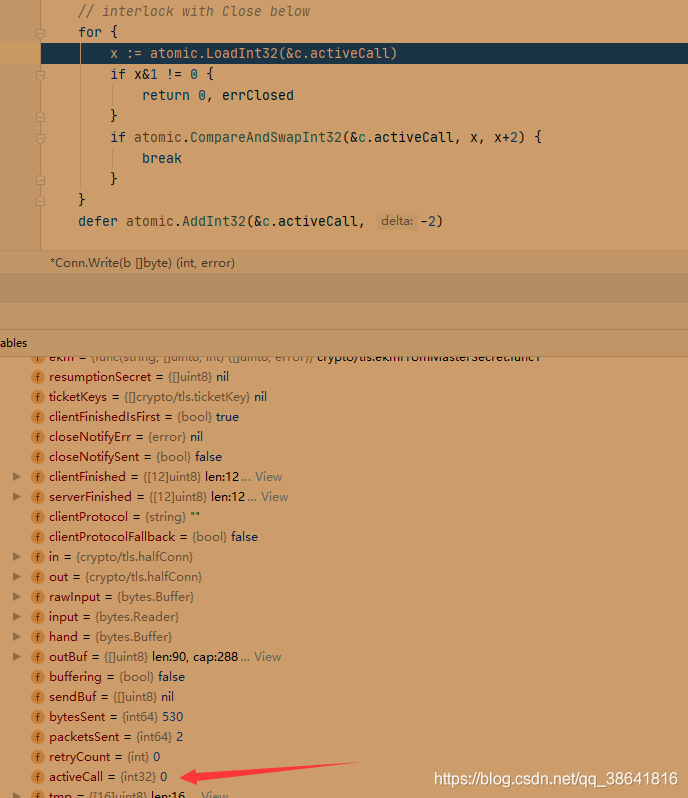The height and width of the screenshot is (798, 688).
Task: Click the field icon of activeCall
Action: (38, 777)
